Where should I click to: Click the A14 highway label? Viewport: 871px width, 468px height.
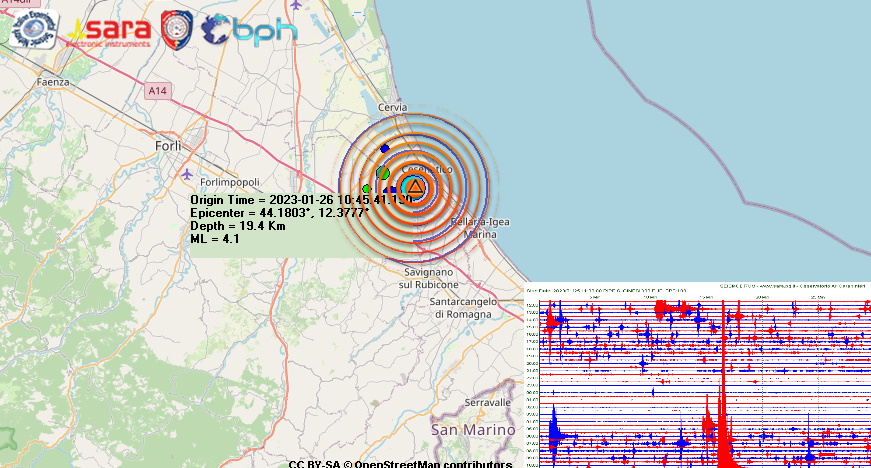(157, 91)
